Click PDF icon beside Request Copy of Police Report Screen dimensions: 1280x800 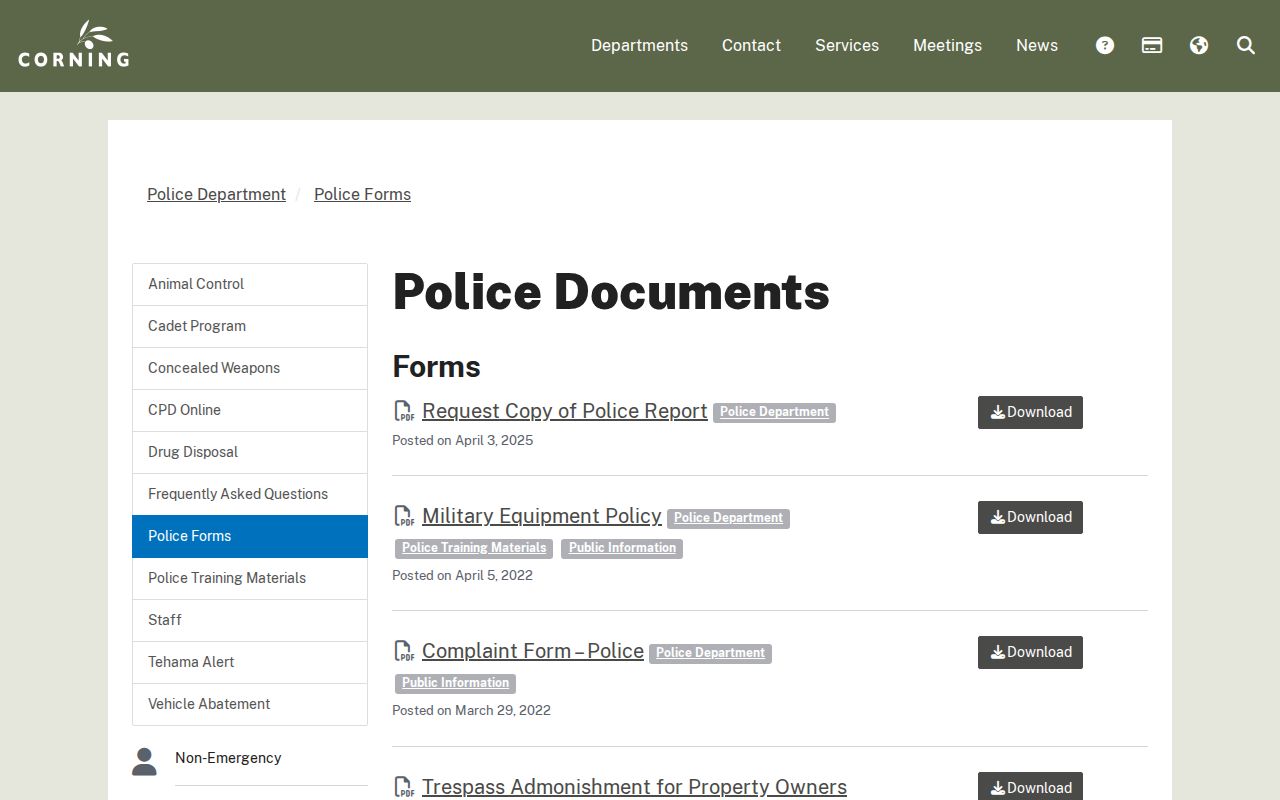tap(404, 411)
